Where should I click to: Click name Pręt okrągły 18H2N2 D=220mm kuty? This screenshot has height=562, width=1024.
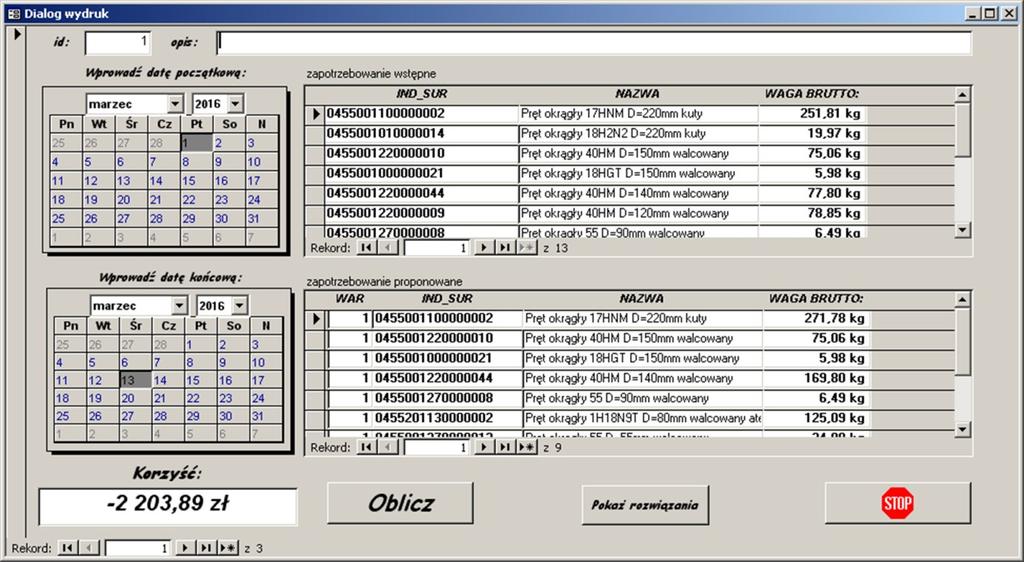click(x=638, y=133)
